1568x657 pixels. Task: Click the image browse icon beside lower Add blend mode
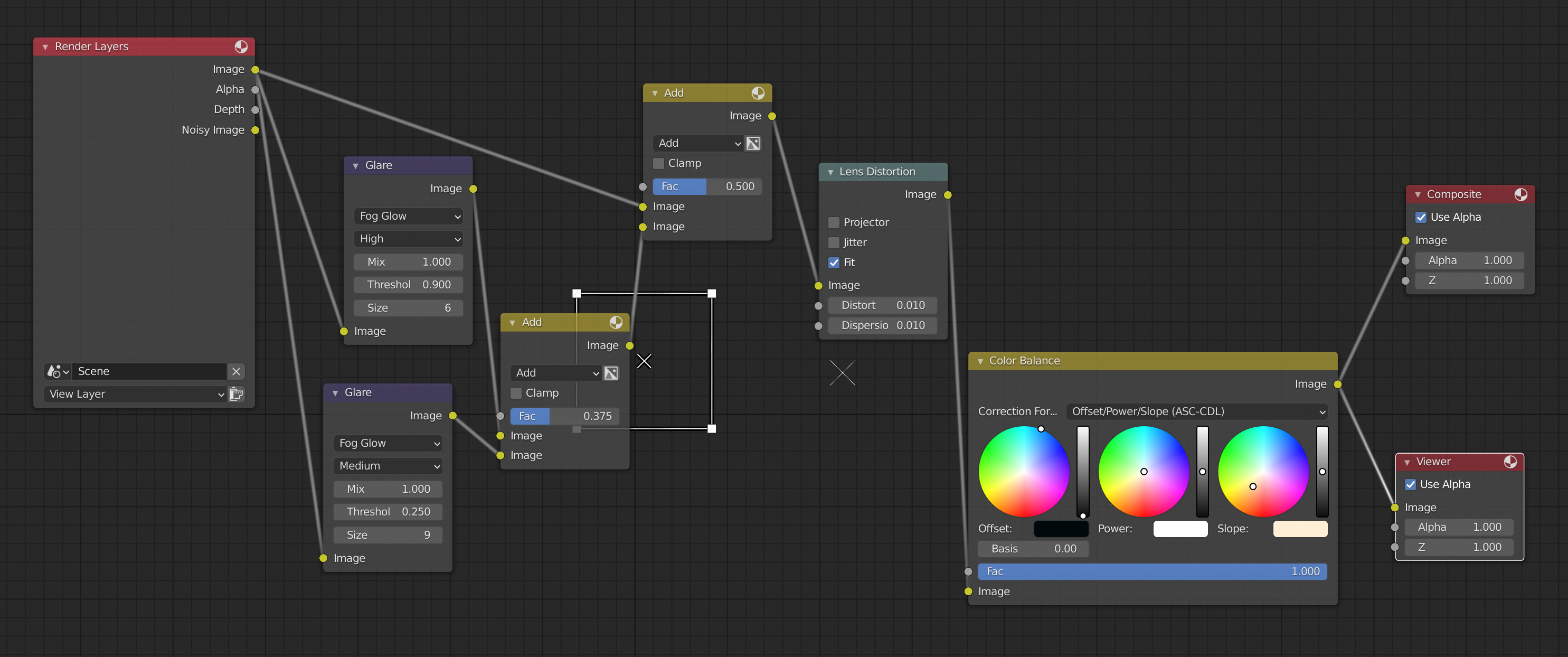coord(610,373)
